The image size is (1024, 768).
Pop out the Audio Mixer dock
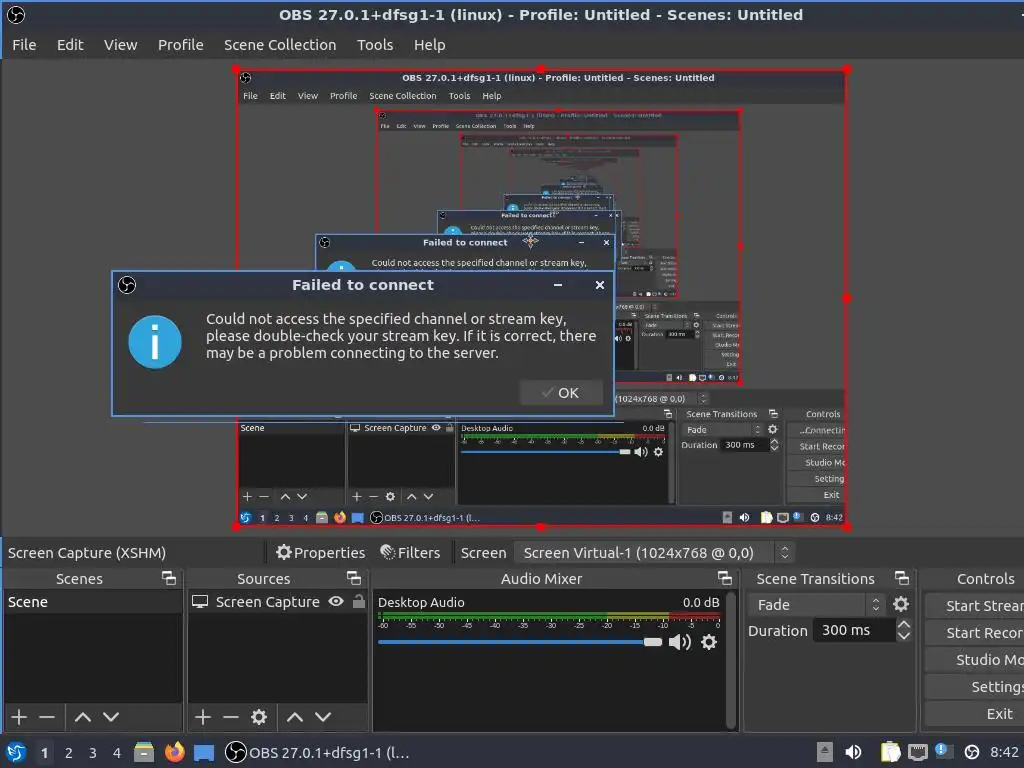(725, 578)
